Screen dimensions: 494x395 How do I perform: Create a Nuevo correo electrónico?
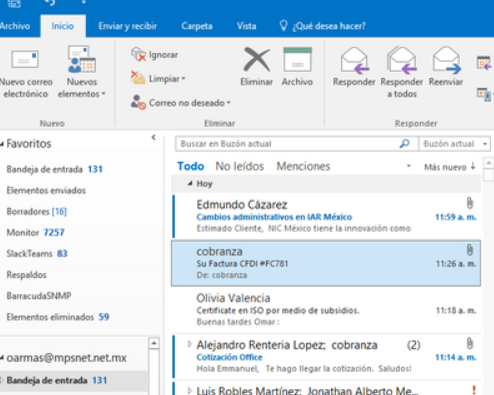click(x=26, y=73)
